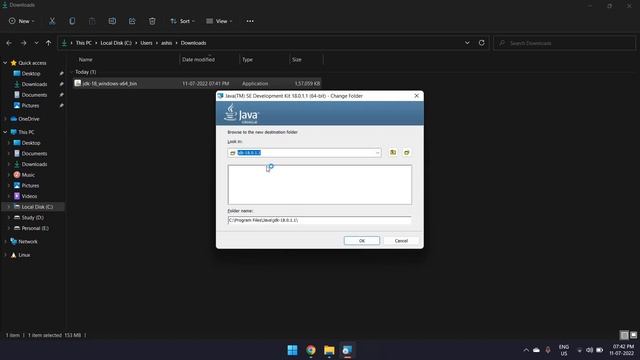Click the Folder name input field

coord(320,220)
